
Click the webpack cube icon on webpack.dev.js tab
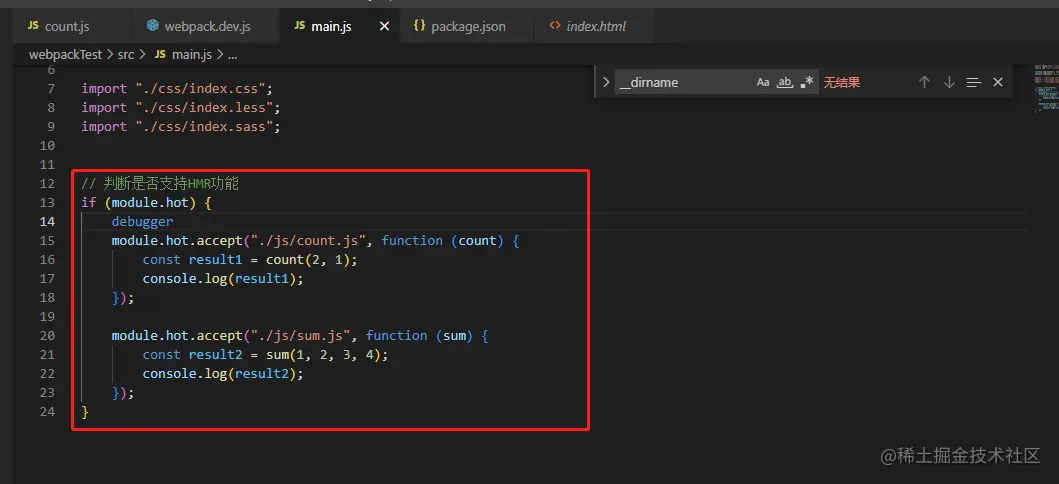point(153,26)
